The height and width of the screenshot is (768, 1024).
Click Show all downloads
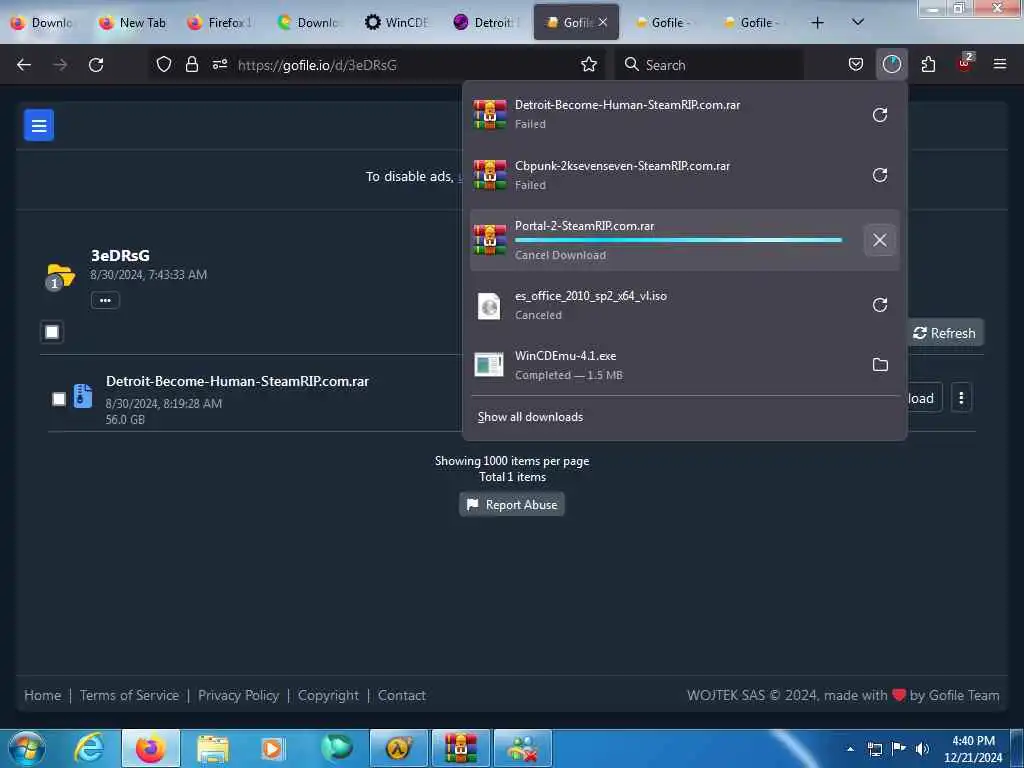coord(530,417)
